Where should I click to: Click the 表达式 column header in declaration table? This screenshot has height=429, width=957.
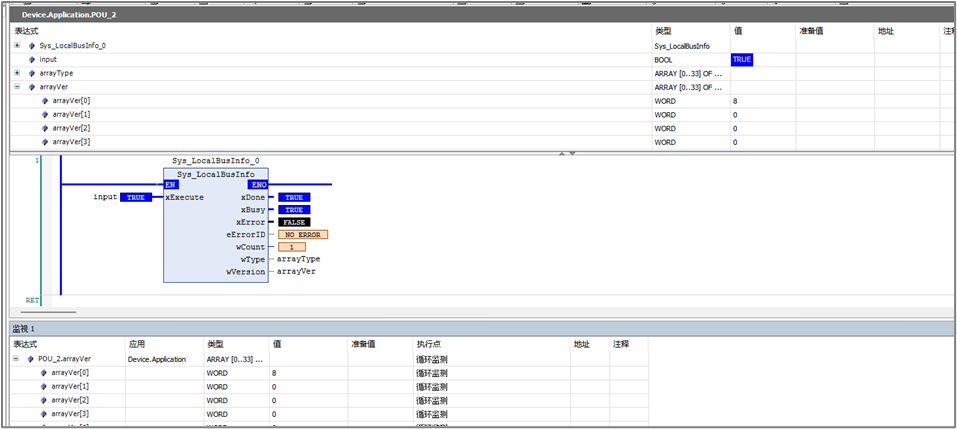[27, 31]
